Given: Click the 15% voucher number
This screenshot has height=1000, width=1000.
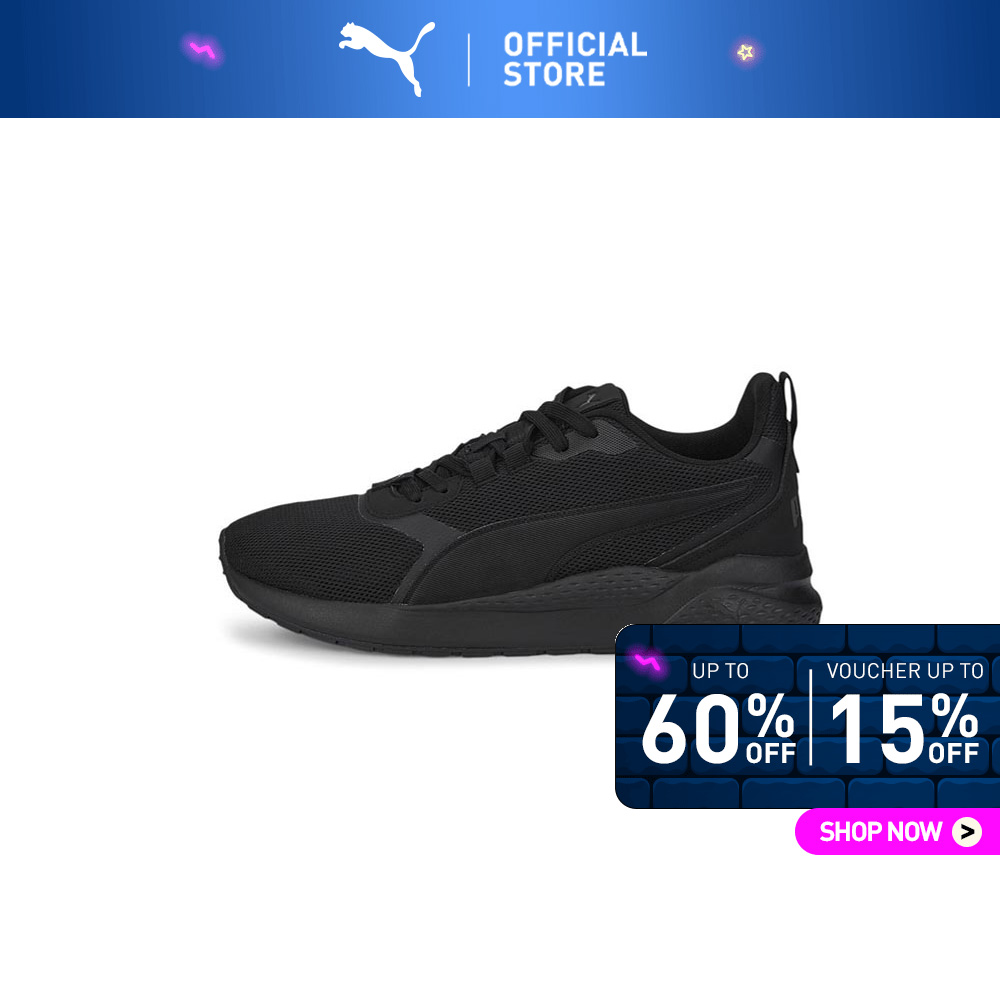Looking at the screenshot, I should click(x=904, y=728).
